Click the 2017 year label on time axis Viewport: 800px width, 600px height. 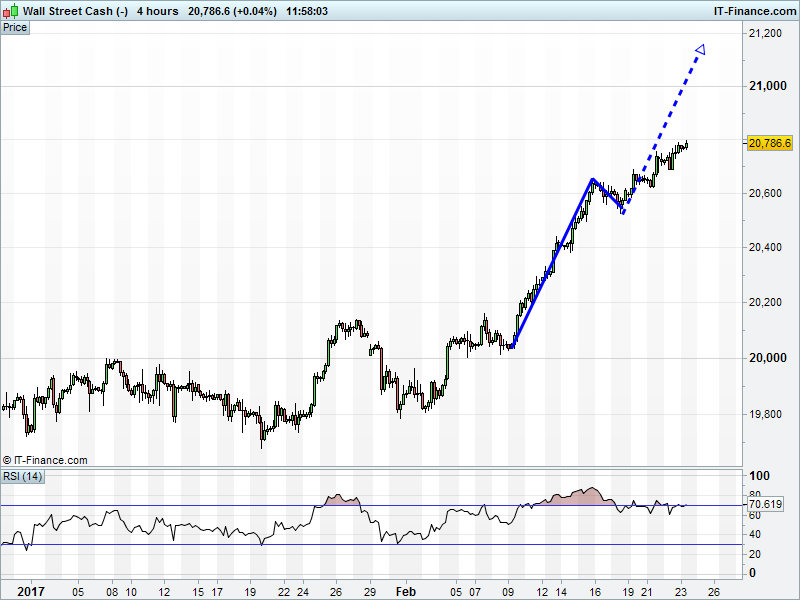click(31, 592)
